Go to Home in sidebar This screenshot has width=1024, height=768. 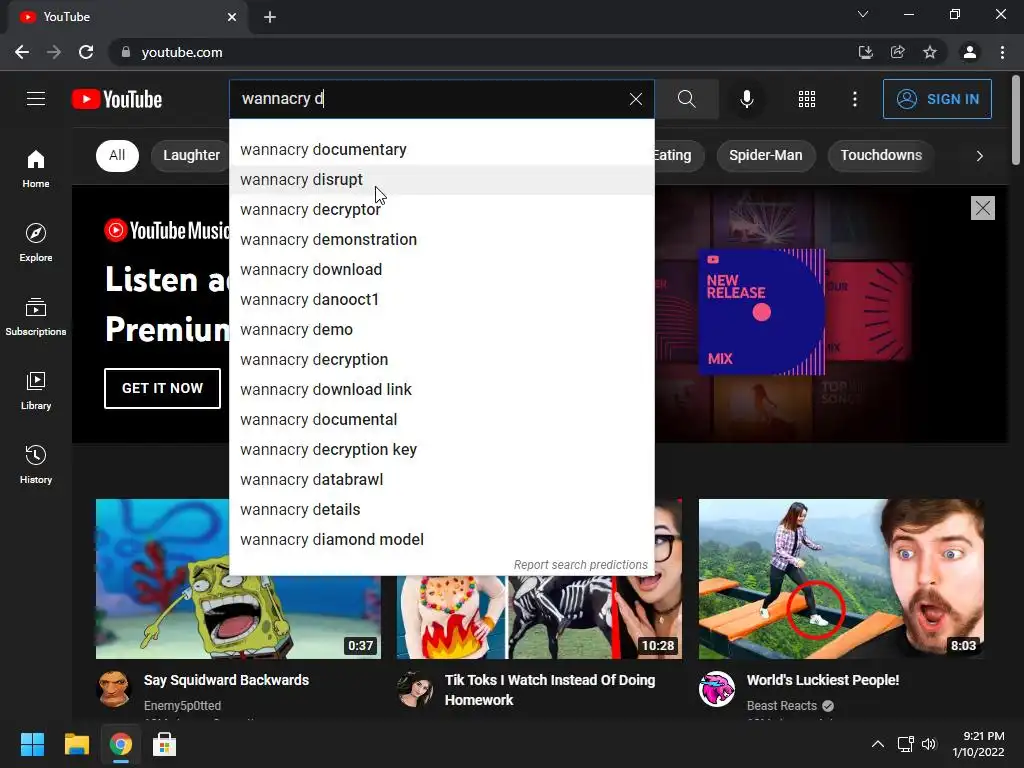coord(36,169)
